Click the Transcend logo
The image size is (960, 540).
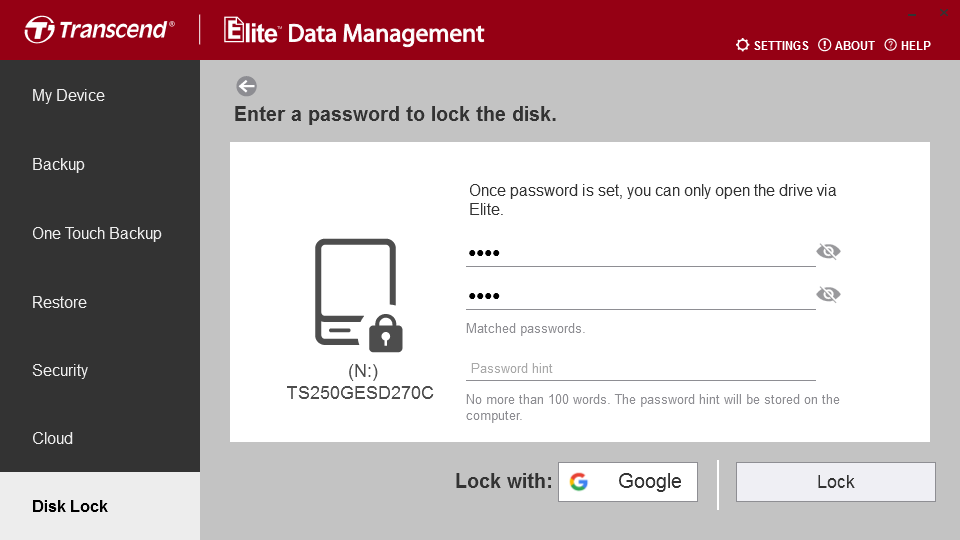click(x=99, y=30)
